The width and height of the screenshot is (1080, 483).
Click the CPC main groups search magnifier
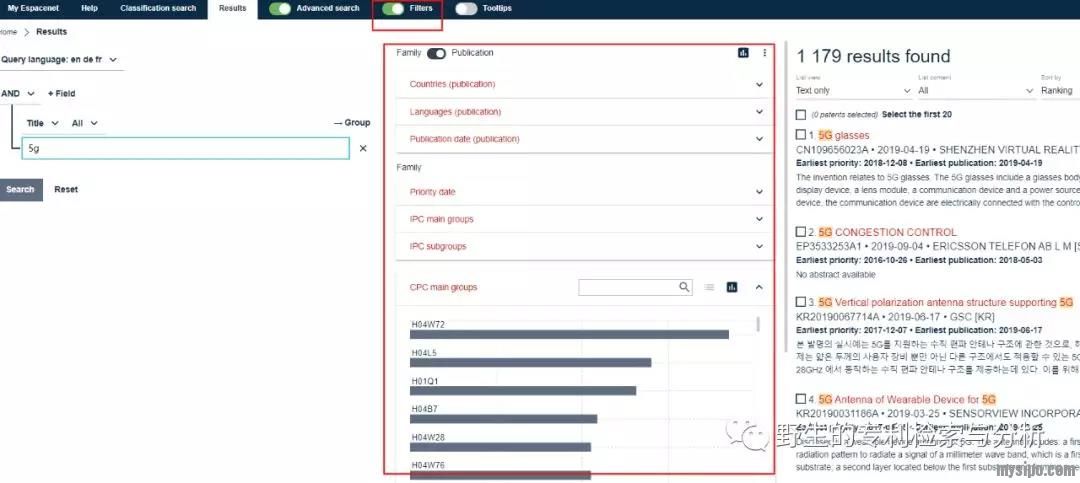point(685,287)
